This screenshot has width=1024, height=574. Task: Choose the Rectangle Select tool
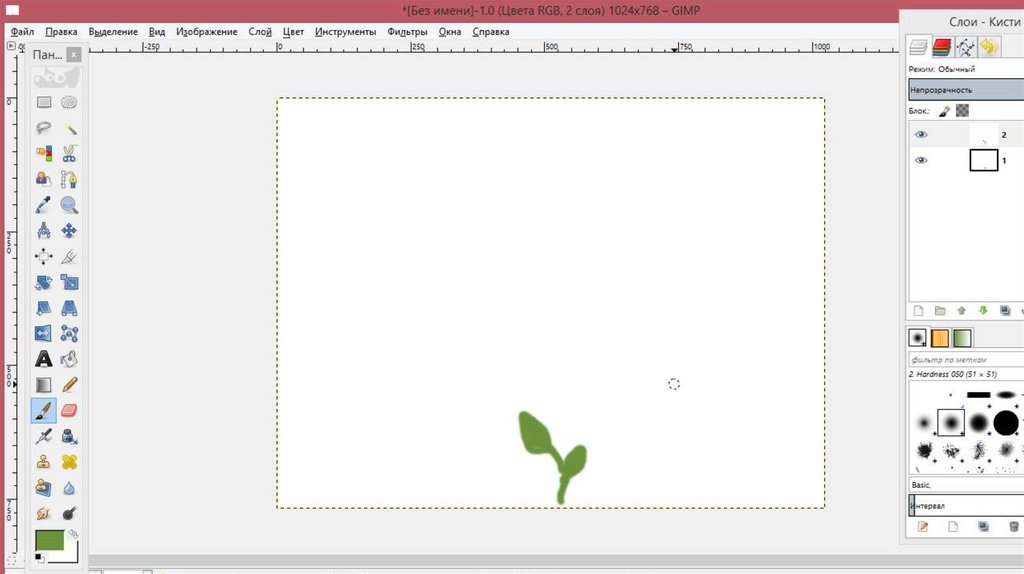tap(44, 102)
